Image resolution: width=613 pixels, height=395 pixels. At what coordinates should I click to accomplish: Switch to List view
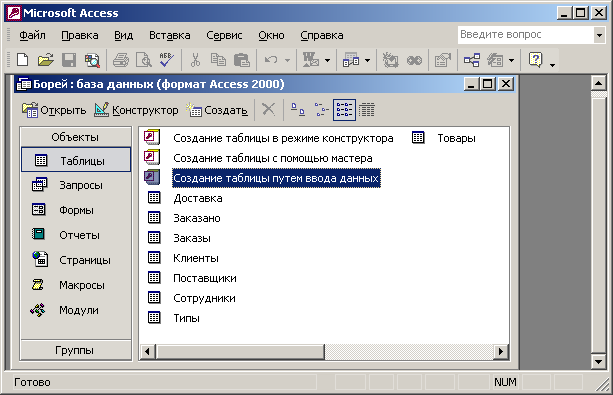(x=344, y=110)
